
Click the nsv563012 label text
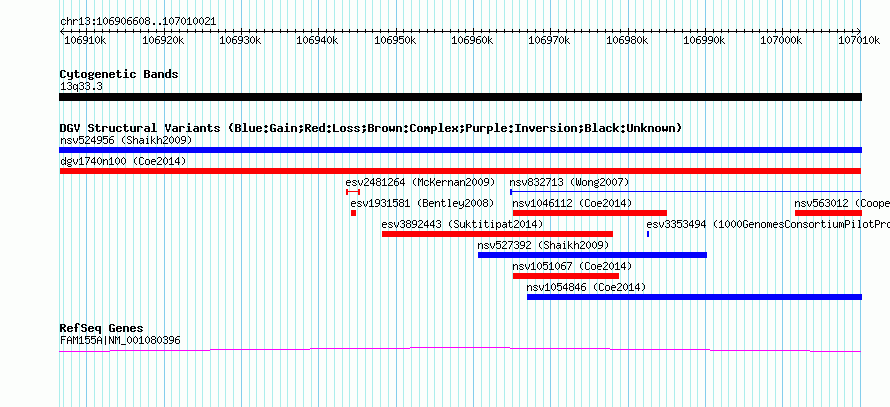pos(842,203)
